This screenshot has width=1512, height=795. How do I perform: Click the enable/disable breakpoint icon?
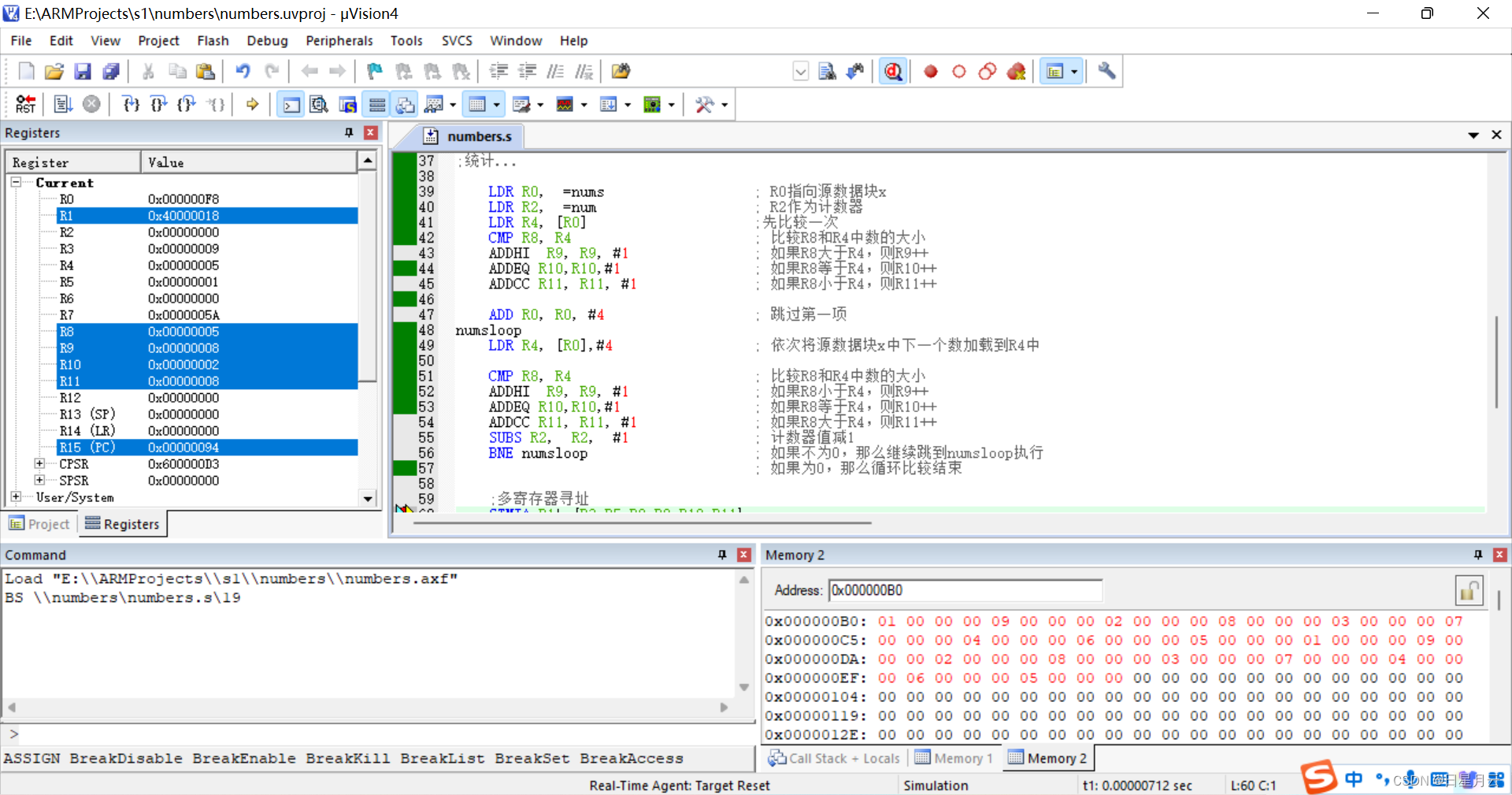[x=959, y=72]
